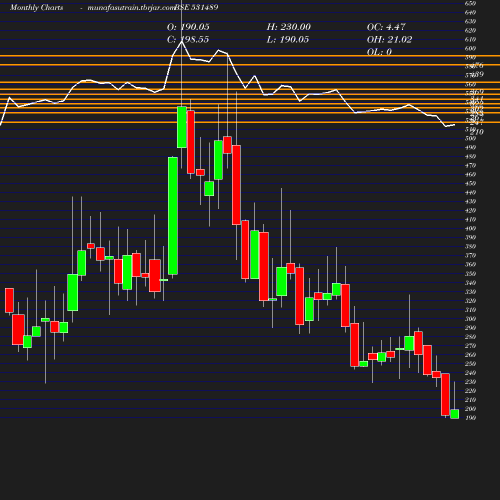Click the "OL: 0" reading
The height and width of the screenshot is (500, 500).
click(379, 52)
